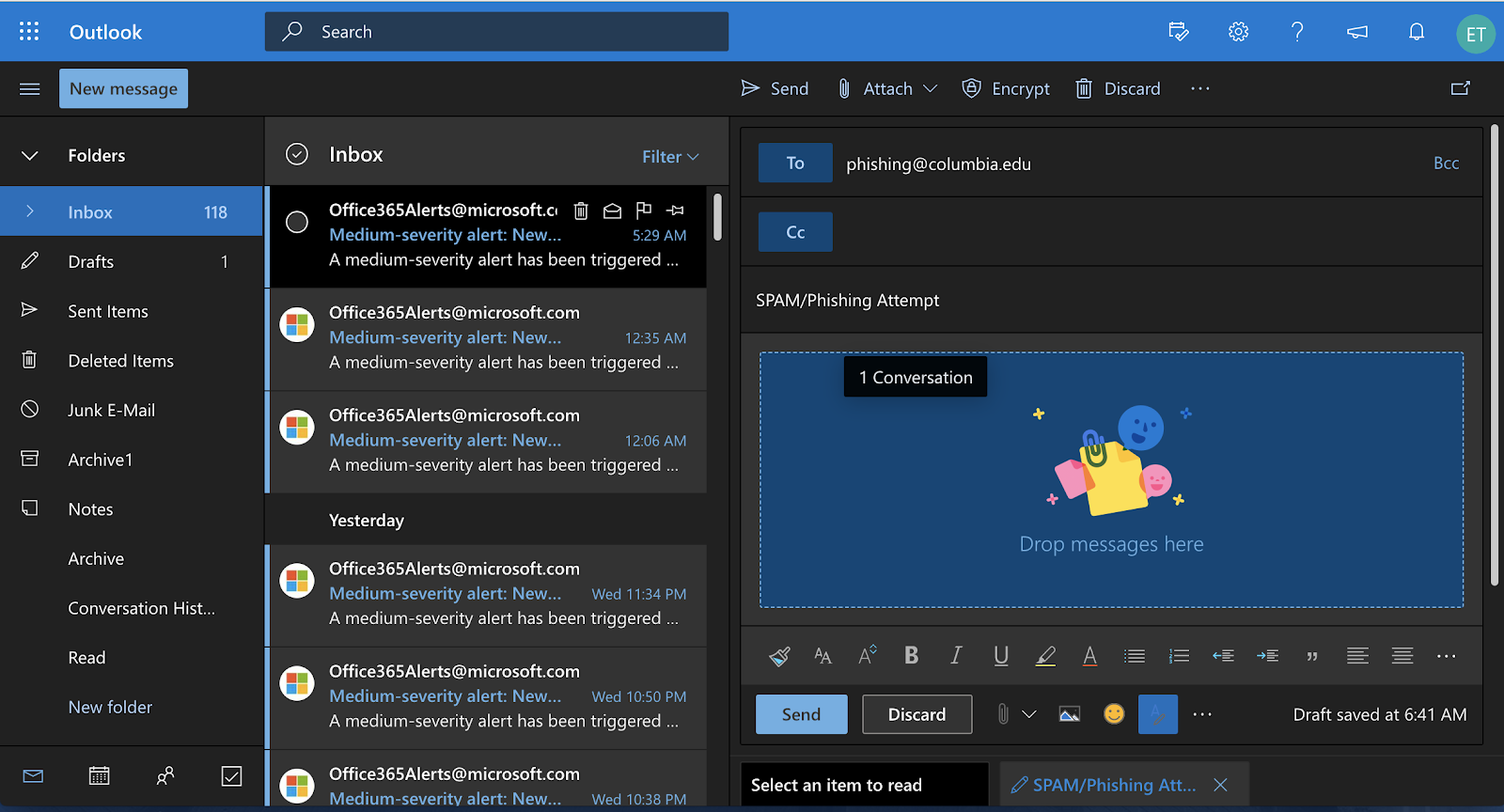Open the Sent Items folder
Viewport: 1504px width, 812px height.
[x=132, y=311]
